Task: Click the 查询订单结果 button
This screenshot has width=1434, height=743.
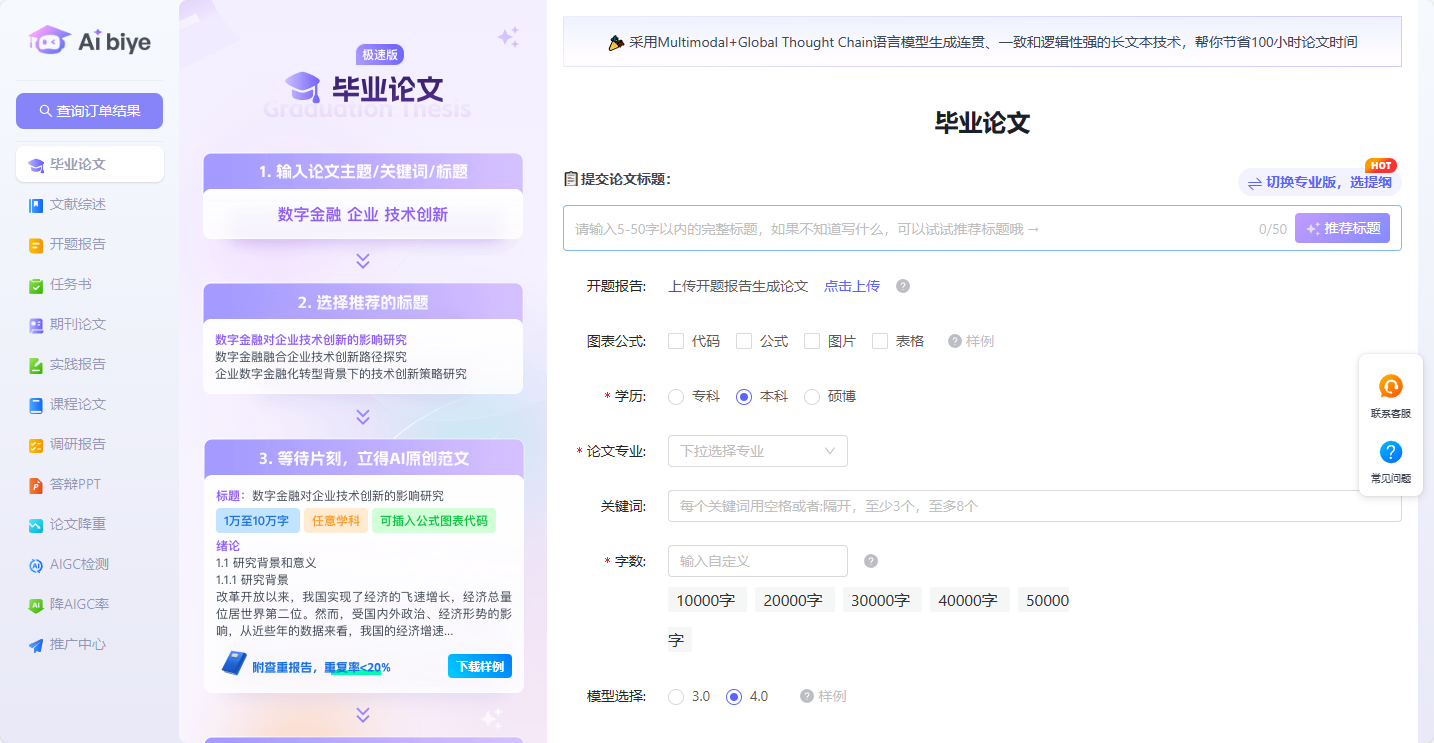Action: (x=89, y=110)
